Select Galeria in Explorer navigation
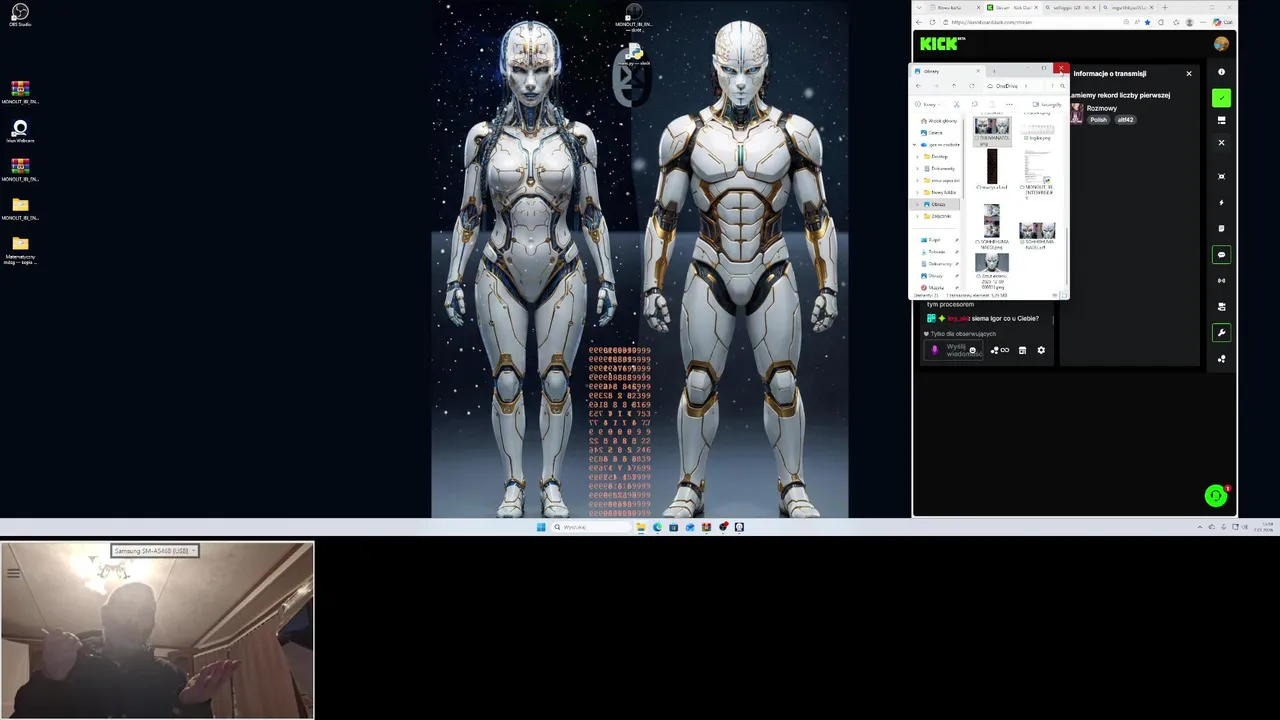 [x=932, y=132]
